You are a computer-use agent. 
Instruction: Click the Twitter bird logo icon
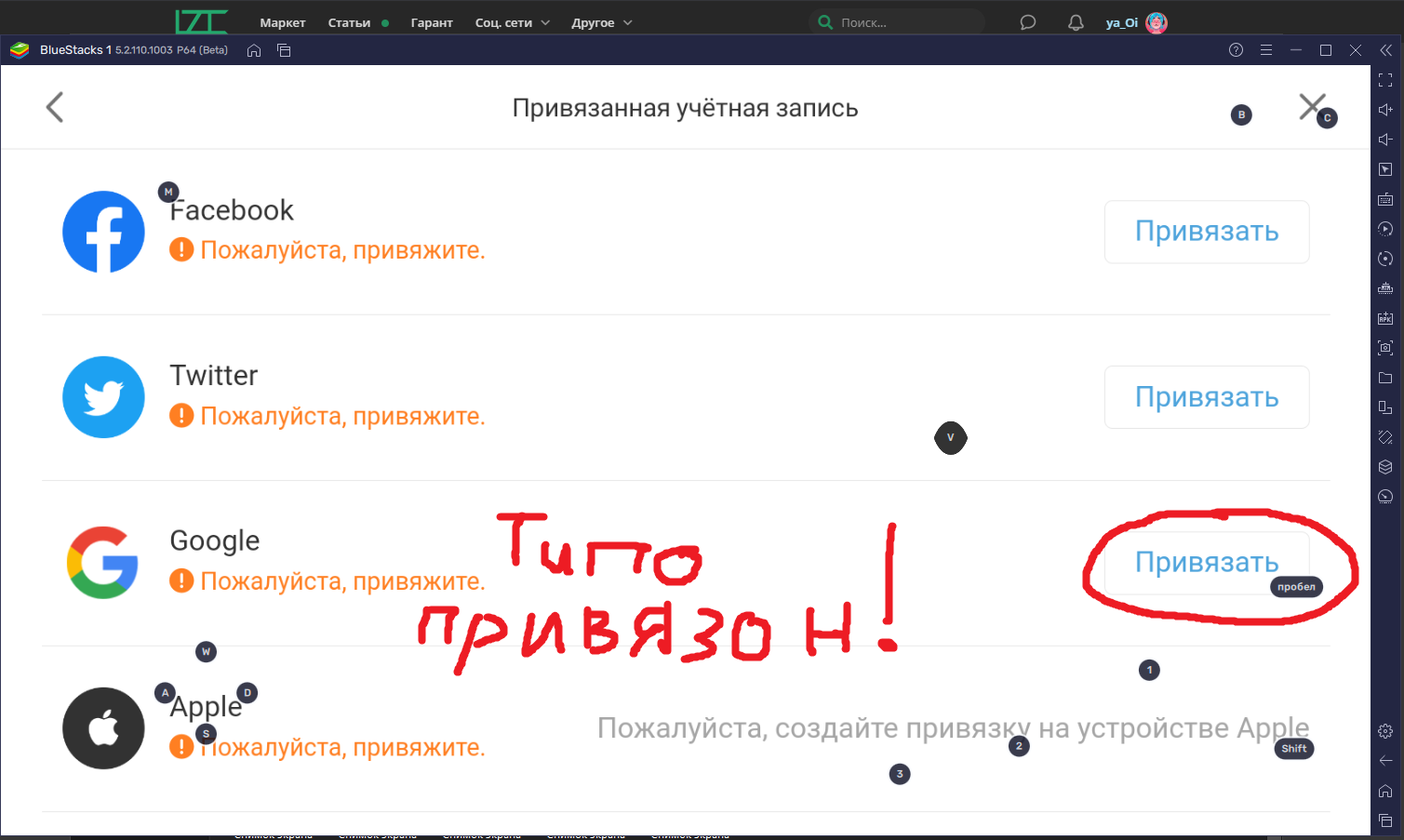[103, 397]
